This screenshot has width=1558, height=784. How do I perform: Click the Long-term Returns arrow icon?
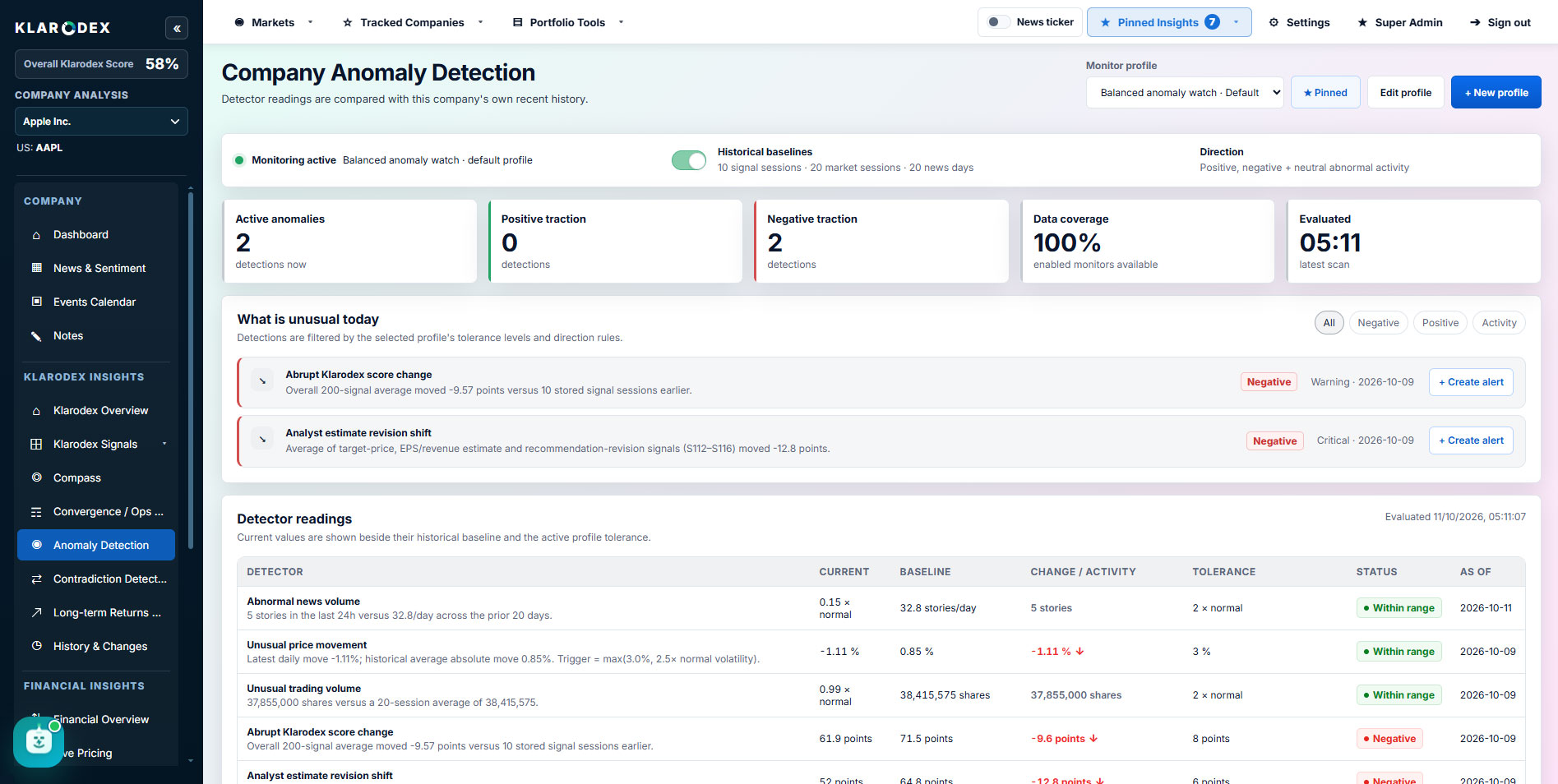click(x=36, y=612)
